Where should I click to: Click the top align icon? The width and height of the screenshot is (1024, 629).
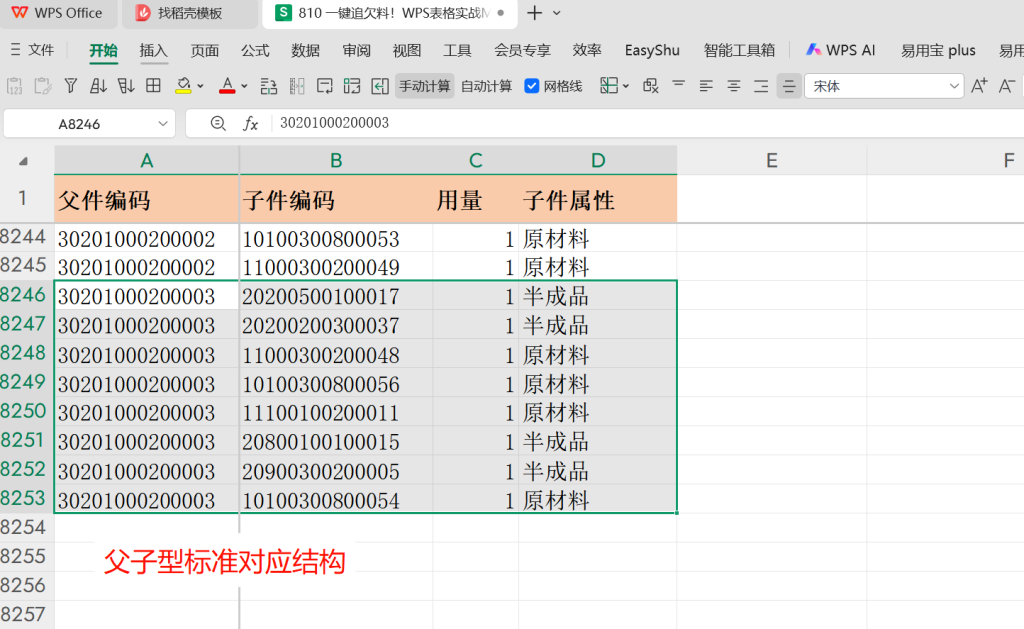679,84
